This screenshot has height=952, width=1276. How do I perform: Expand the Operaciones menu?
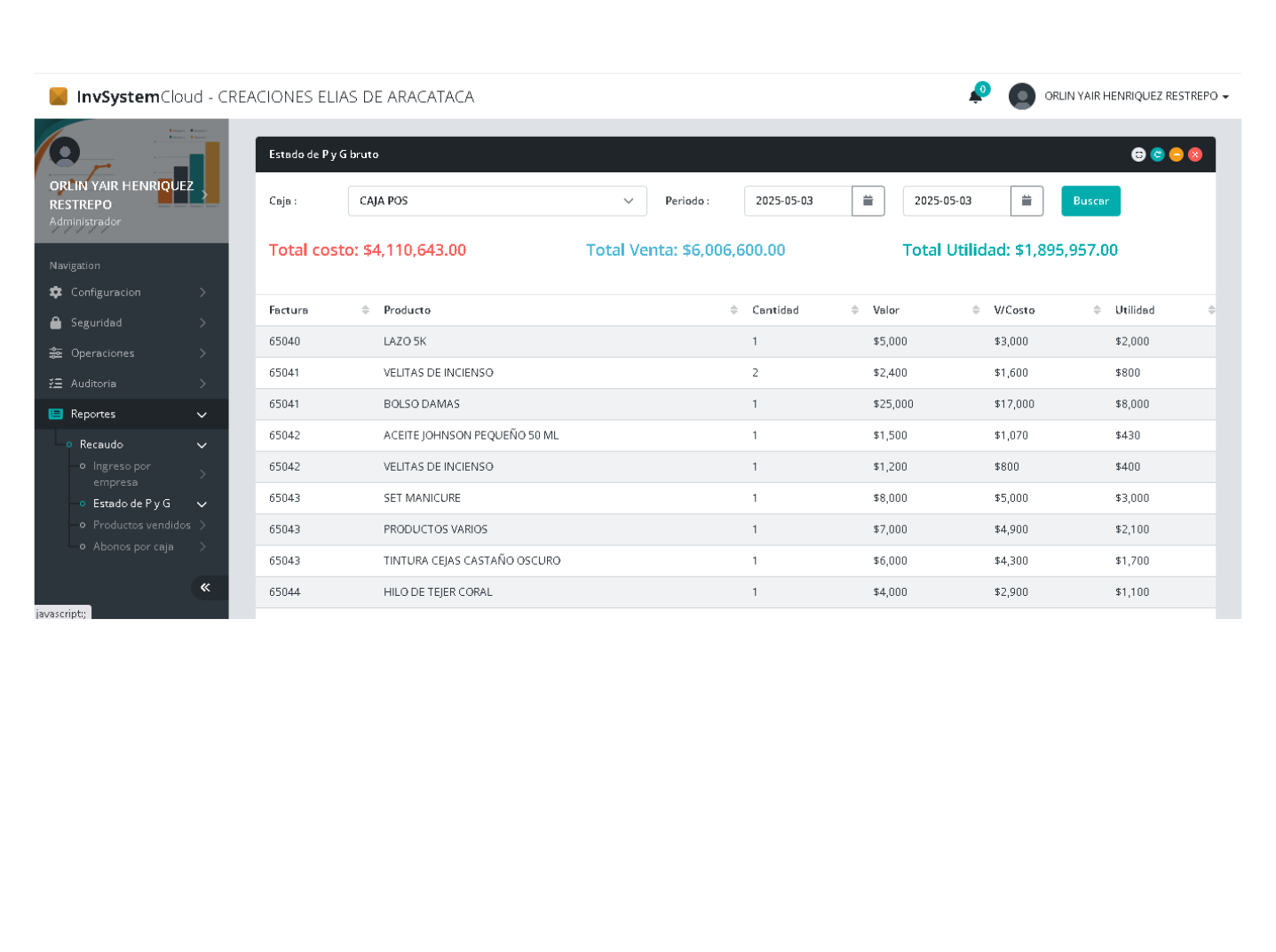point(131,353)
